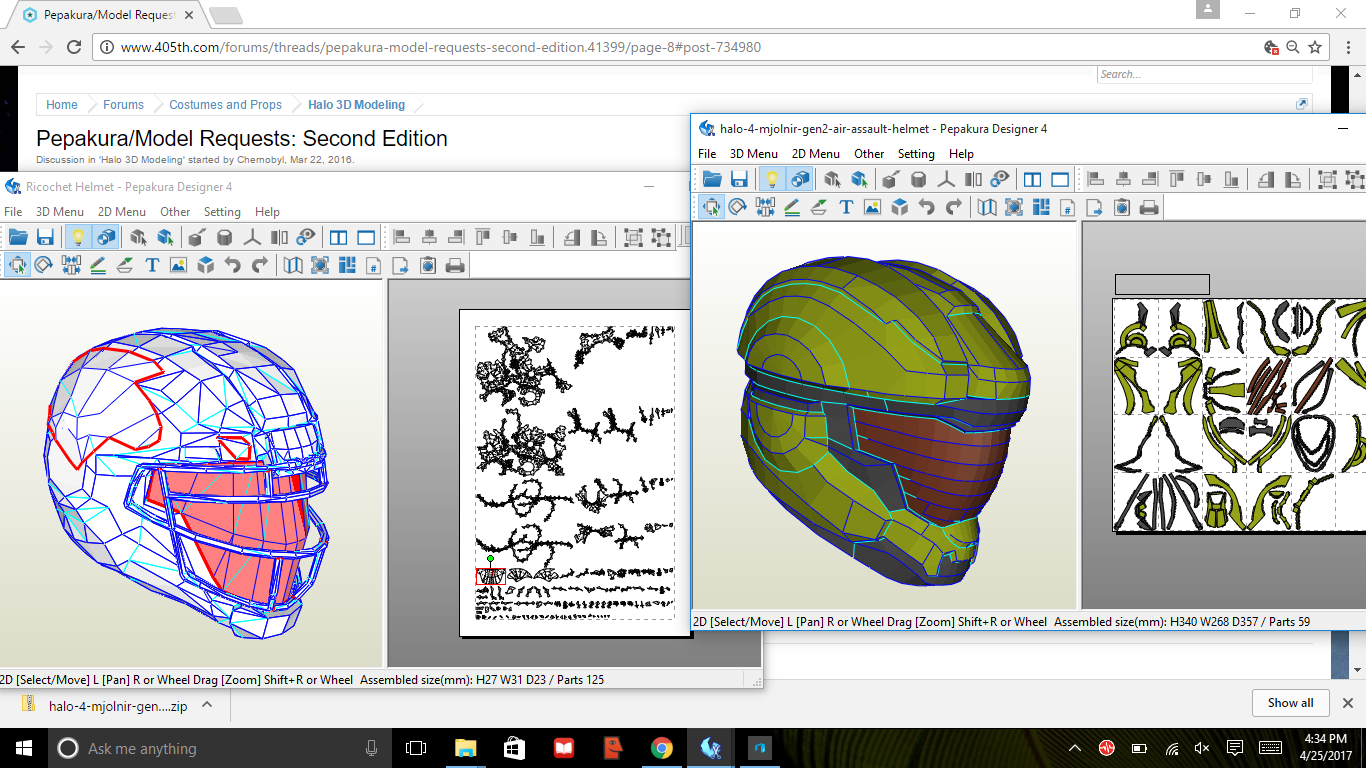Screen dimensions: 1366x768
Task: Click Save disk icon in halo-4 helmet window
Action: 739,179
